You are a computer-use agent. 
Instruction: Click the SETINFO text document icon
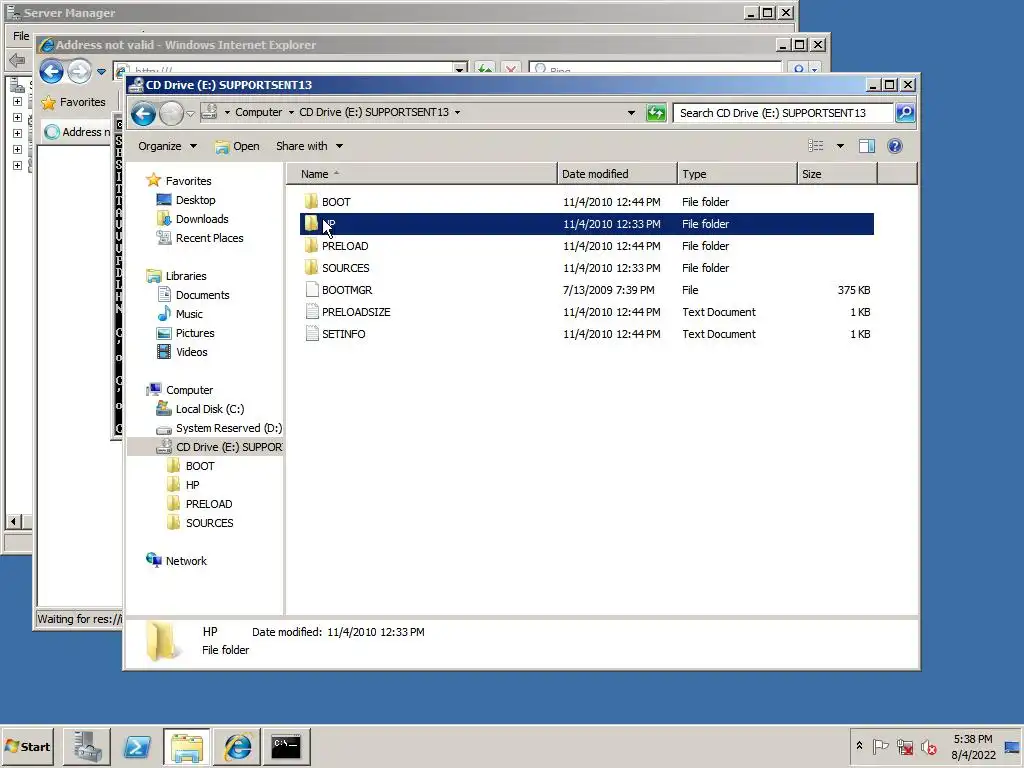click(312, 333)
